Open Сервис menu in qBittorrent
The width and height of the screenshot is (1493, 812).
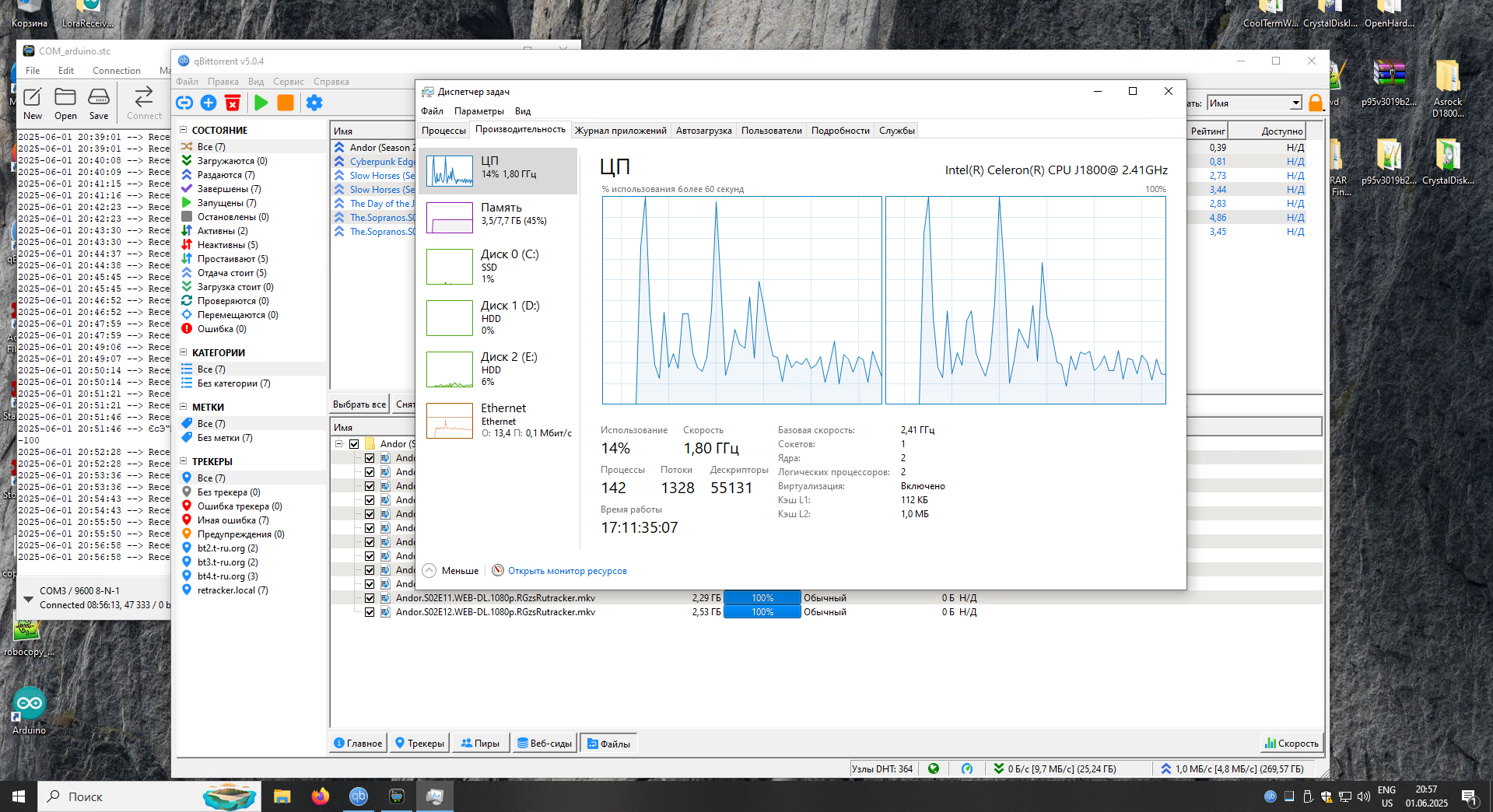pos(289,82)
